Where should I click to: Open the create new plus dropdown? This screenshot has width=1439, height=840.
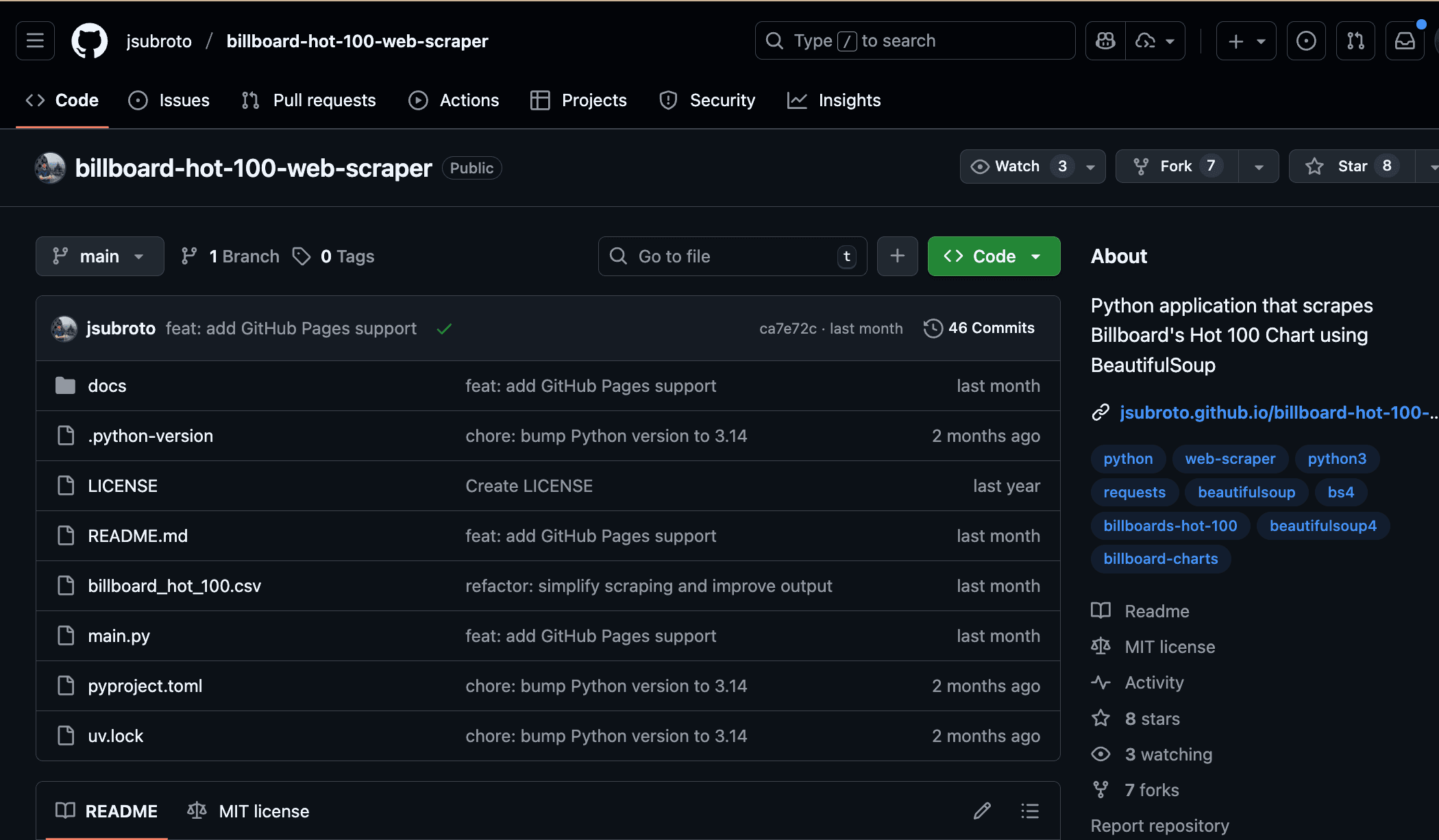coord(1246,41)
